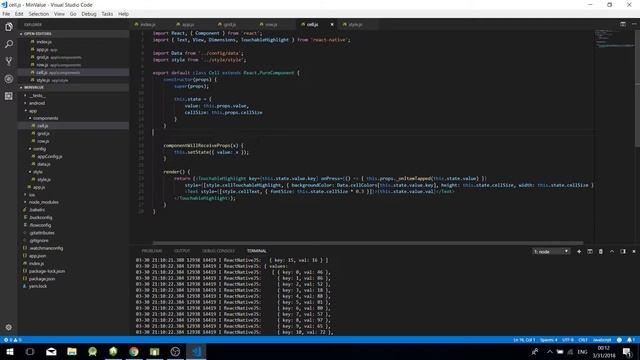Viewport: 640px width, 360px height.
Task: Open the Debug view in activity bar
Action: click(x=9, y=79)
